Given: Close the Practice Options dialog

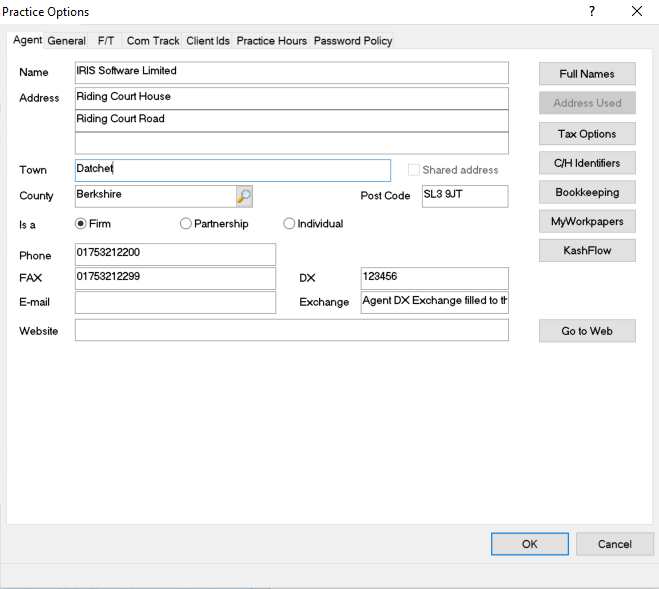Looking at the screenshot, I should point(637,11).
